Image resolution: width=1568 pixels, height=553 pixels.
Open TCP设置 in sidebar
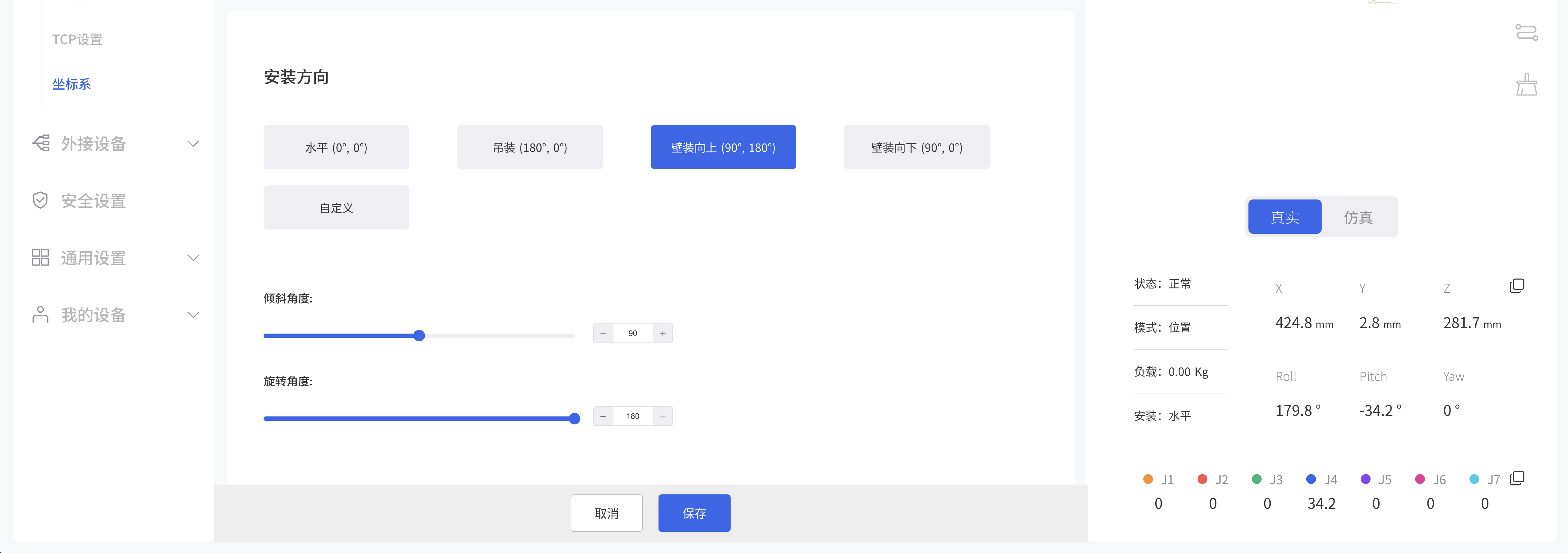[77, 40]
